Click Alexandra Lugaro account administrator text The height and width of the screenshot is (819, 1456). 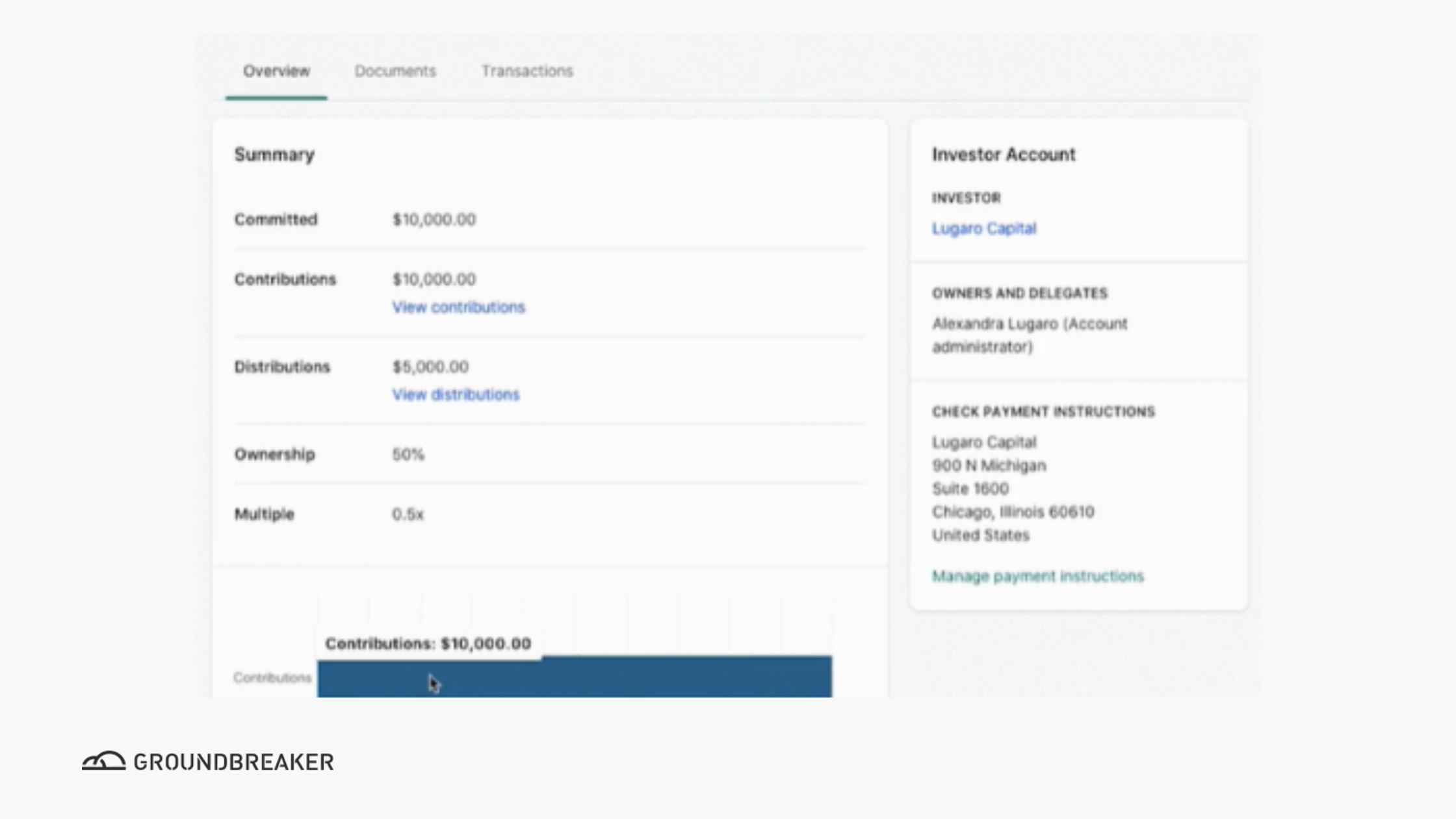point(1030,335)
